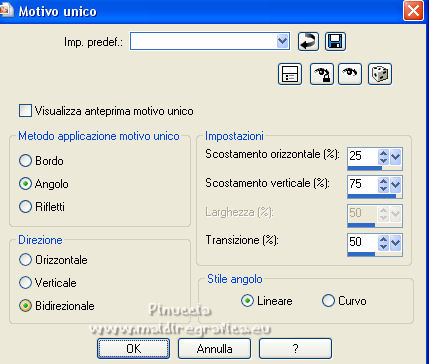Randomize parameters with the dice icon
Viewport: 429px width, 364px height.
[x=380, y=74]
